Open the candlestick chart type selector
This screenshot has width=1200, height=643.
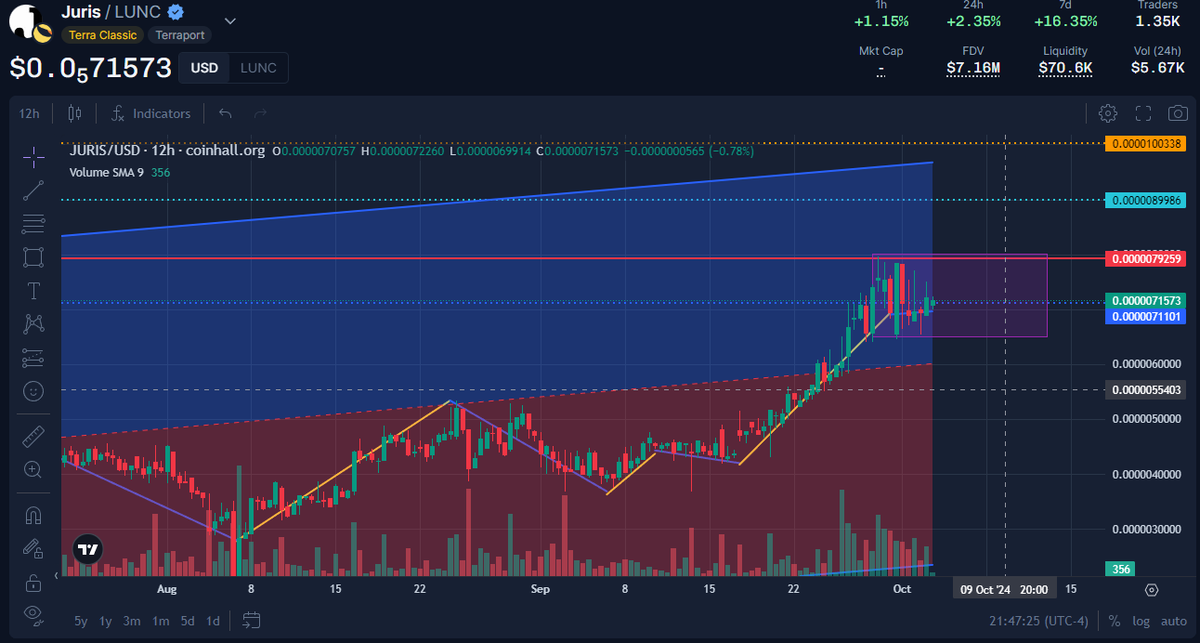75,113
